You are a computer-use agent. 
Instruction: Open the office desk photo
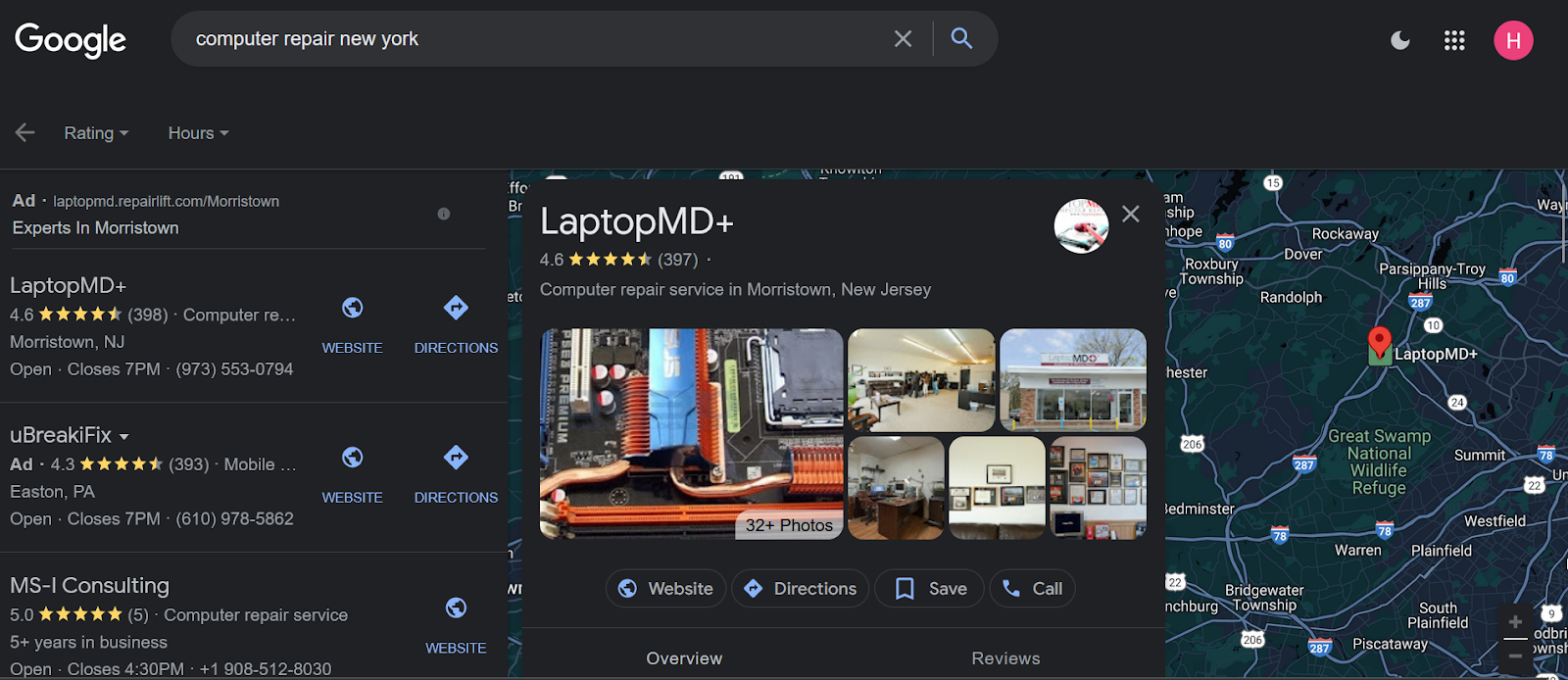coord(896,488)
